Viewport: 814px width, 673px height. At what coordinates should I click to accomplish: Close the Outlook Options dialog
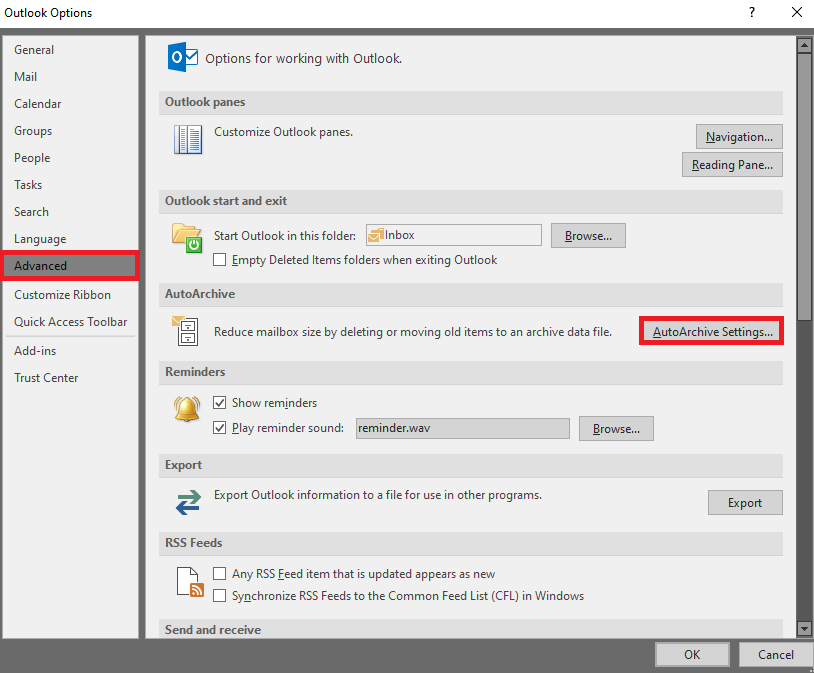(797, 12)
